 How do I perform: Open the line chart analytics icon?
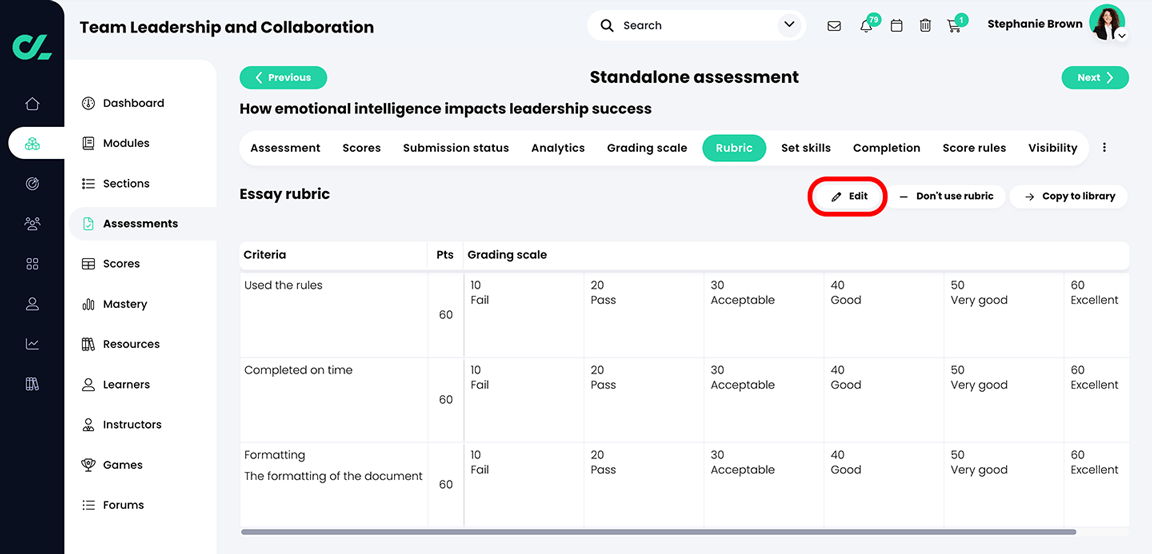tap(32, 344)
